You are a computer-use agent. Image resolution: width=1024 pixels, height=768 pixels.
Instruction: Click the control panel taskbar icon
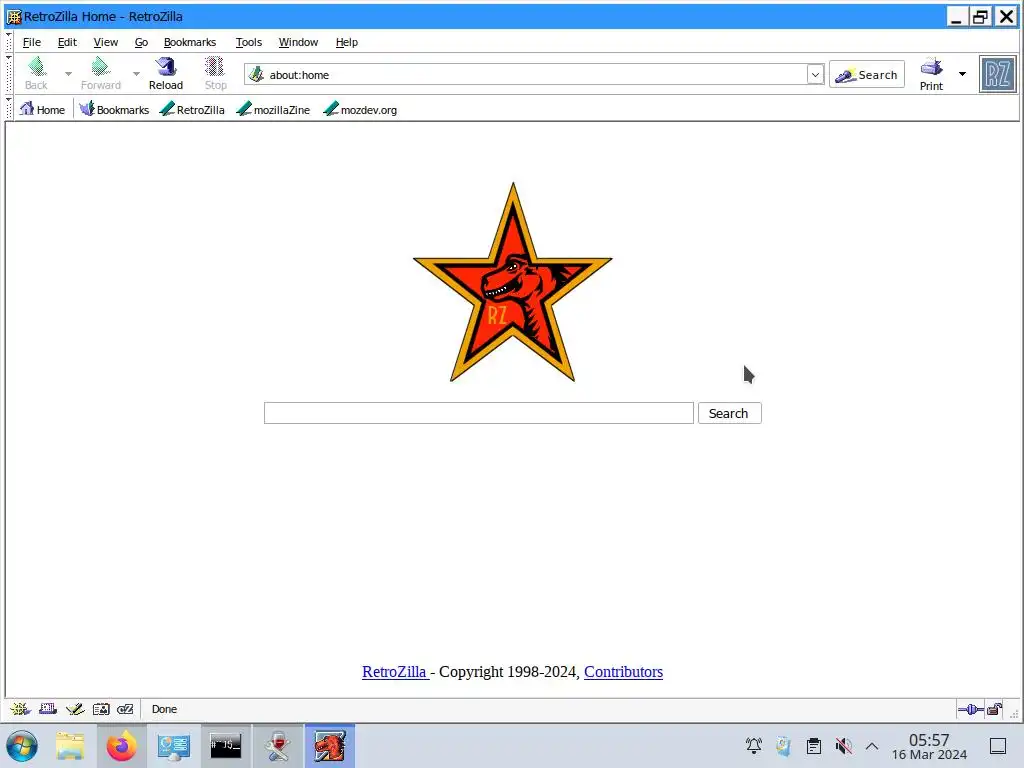(x=174, y=746)
